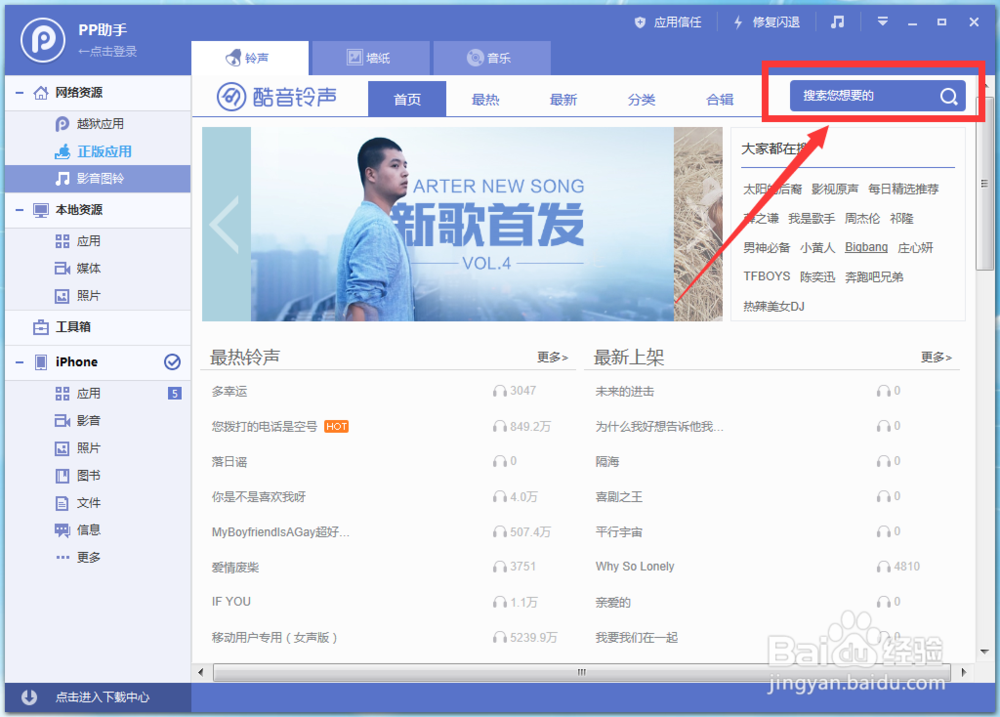
Task: Click the horizontal scrollbar thumb
Action: click(x=582, y=672)
